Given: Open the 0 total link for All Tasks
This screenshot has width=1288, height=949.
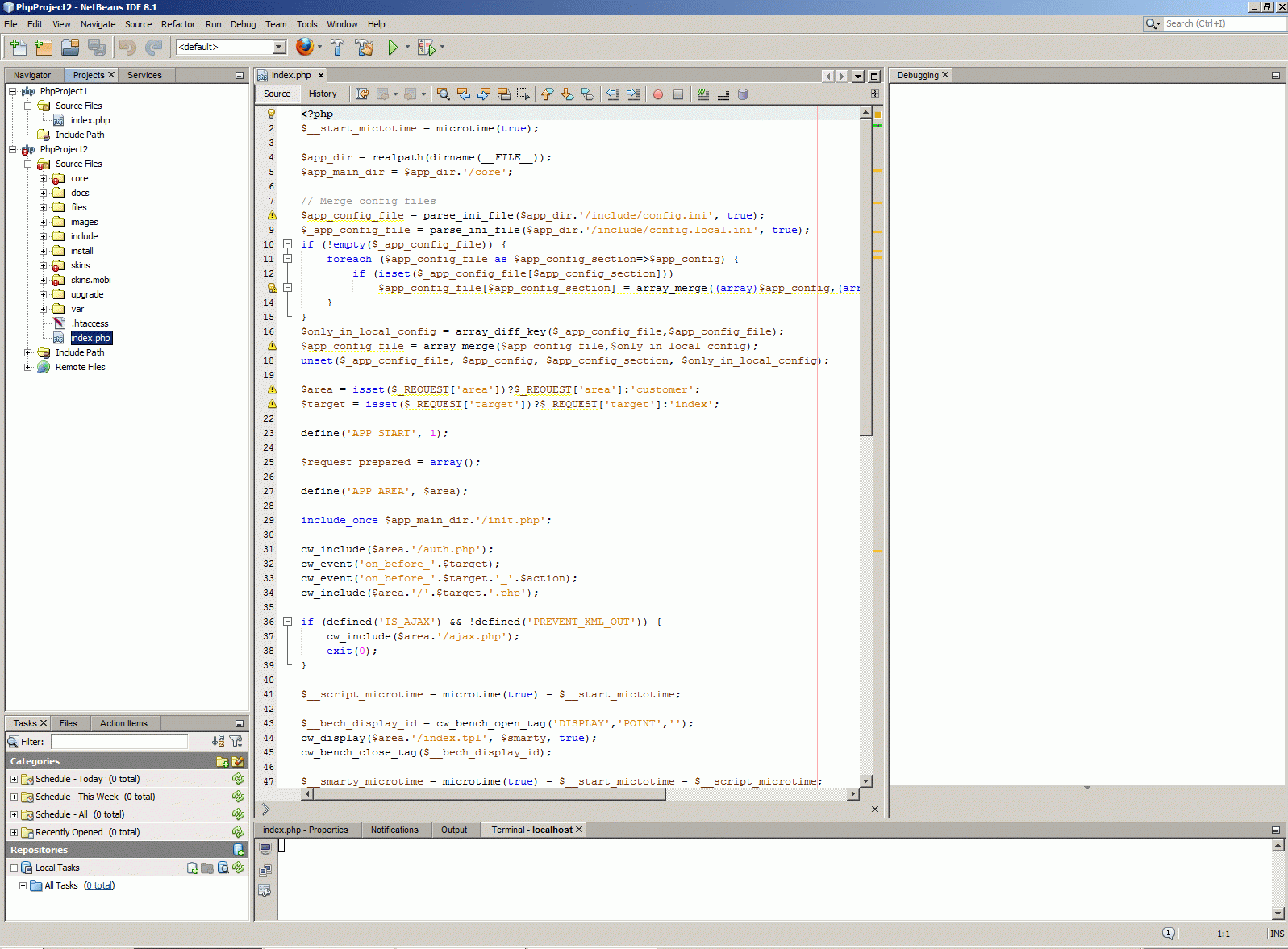Looking at the screenshot, I should click(x=99, y=885).
